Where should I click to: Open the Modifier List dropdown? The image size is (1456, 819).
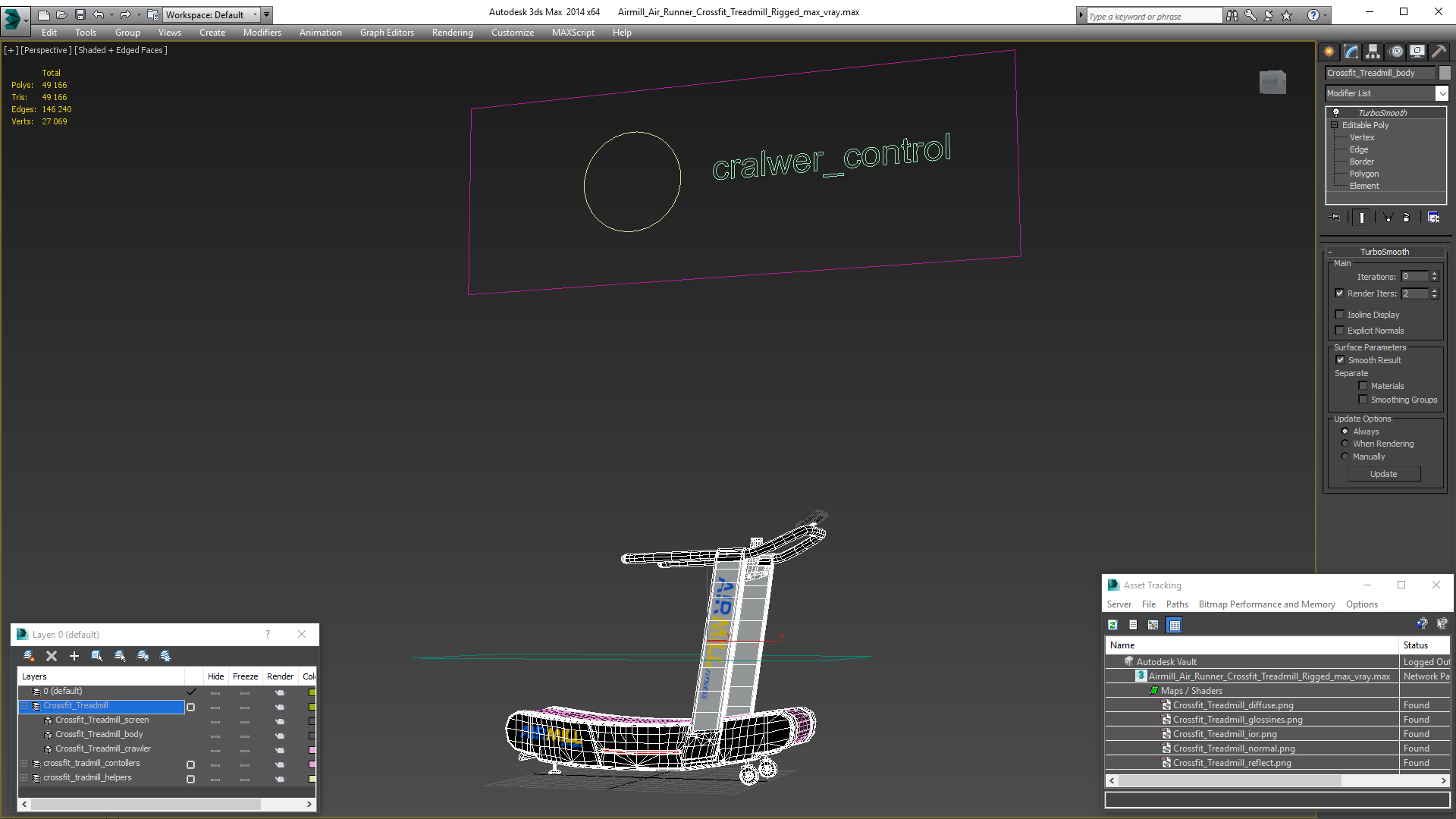(1442, 93)
